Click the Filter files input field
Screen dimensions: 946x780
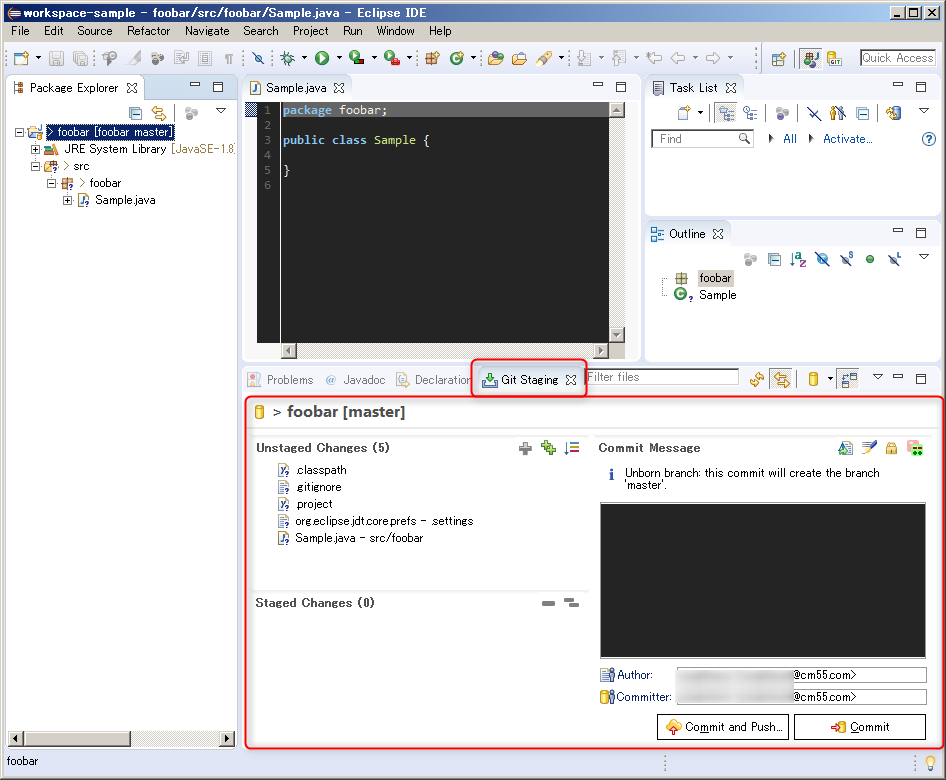tap(663, 377)
